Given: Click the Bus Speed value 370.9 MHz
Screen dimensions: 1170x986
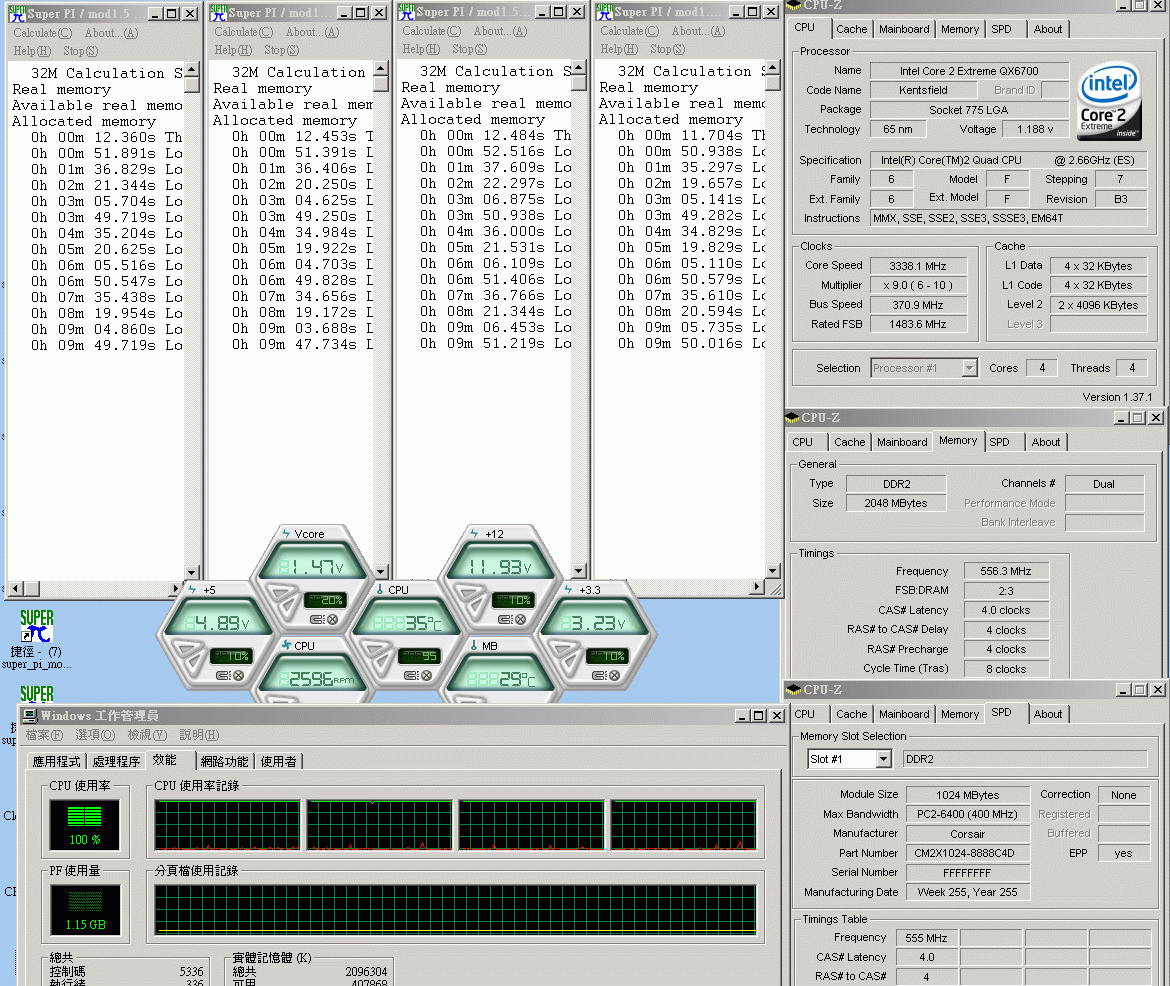Looking at the screenshot, I should (917, 305).
